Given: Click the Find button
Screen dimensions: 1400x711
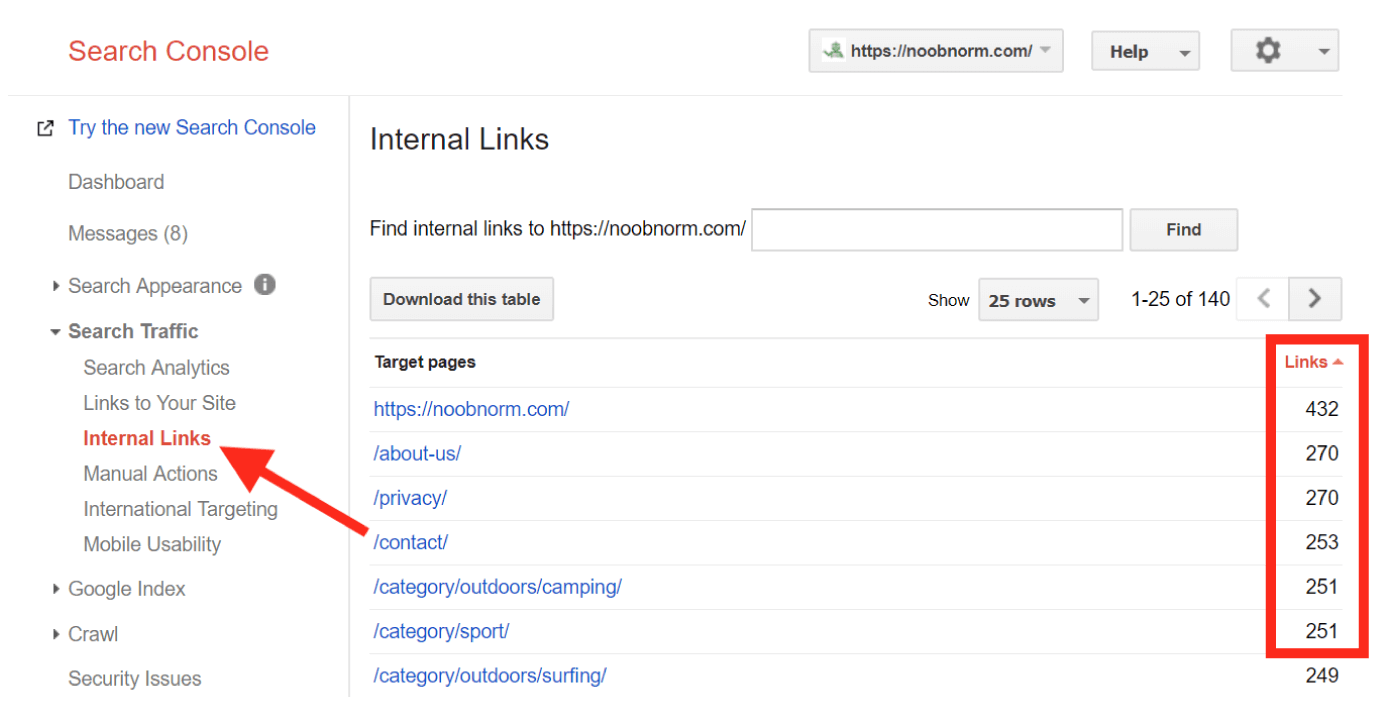Looking at the screenshot, I should 1183,229.
